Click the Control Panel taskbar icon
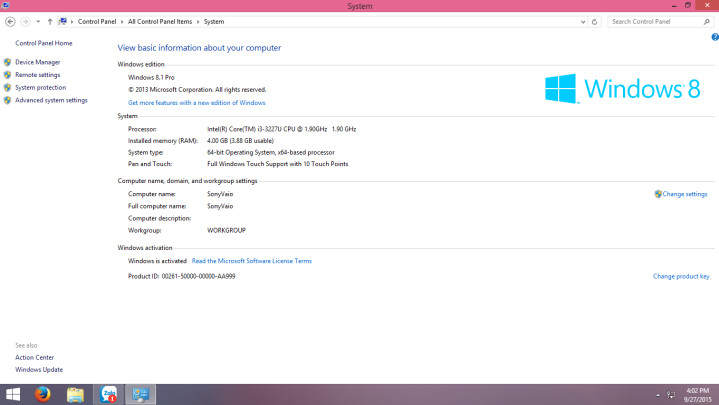Viewport: 719px width, 405px height. pyautogui.click(x=140, y=394)
